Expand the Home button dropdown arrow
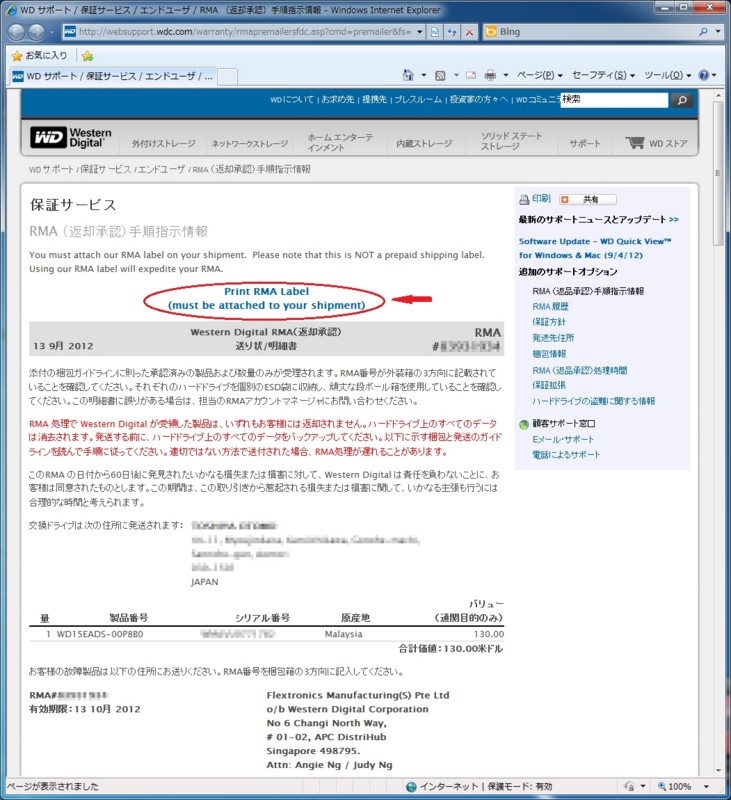The width and height of the screenshot is (731, 800). pyautogui.click(x=423, y=76)
